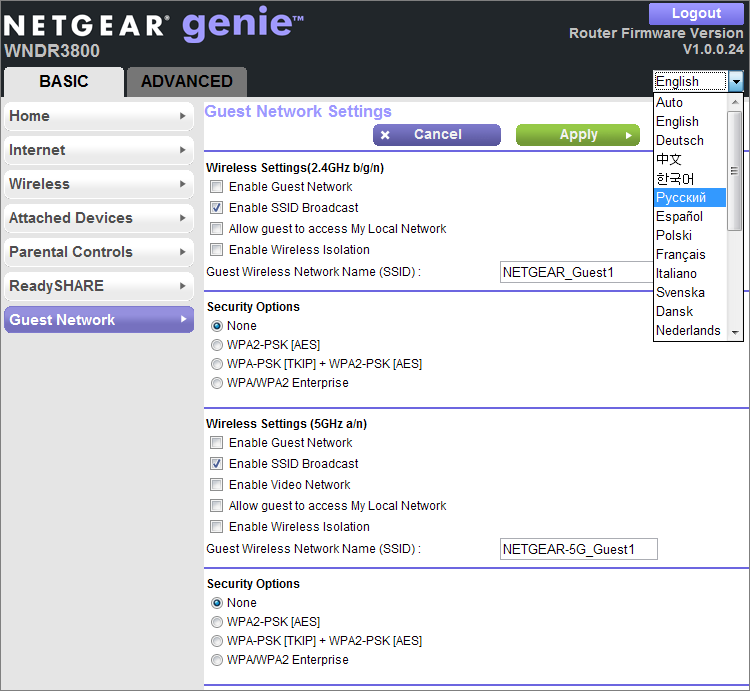750x691 pixels.
Task: Open Attached Devices page
Action: [x=99, y=218]
